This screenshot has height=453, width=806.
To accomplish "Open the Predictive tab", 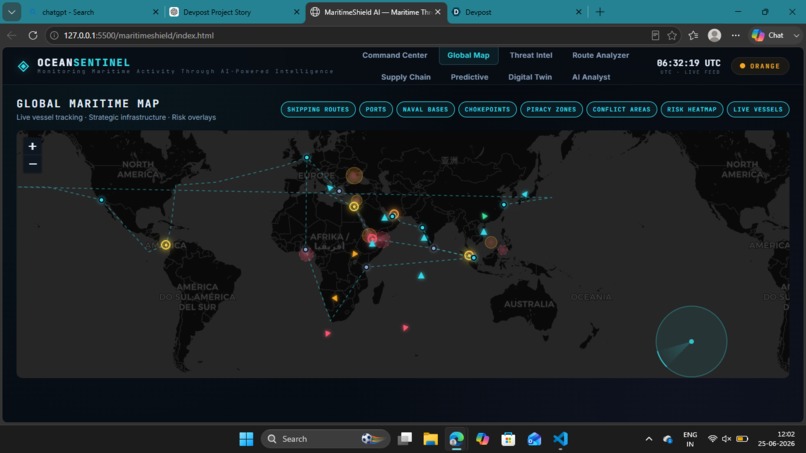I will click(469, 77).
